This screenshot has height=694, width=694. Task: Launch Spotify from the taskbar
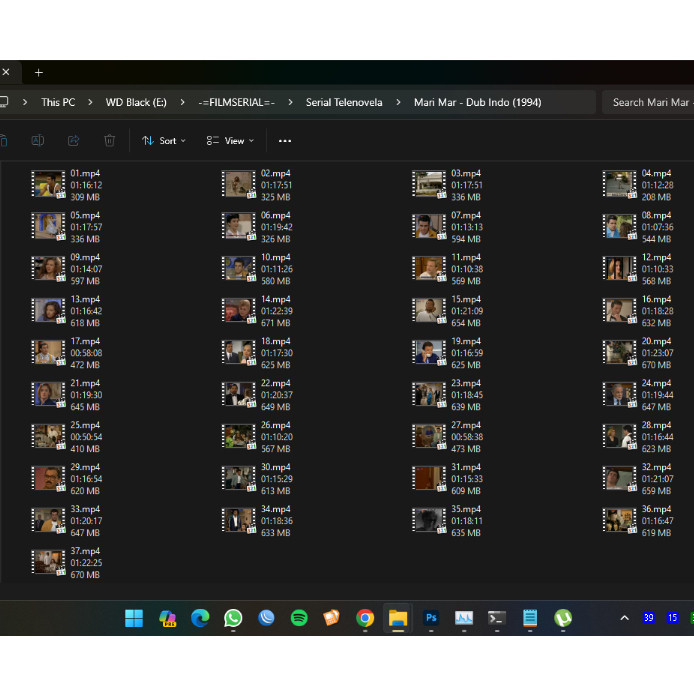point(299,618)
